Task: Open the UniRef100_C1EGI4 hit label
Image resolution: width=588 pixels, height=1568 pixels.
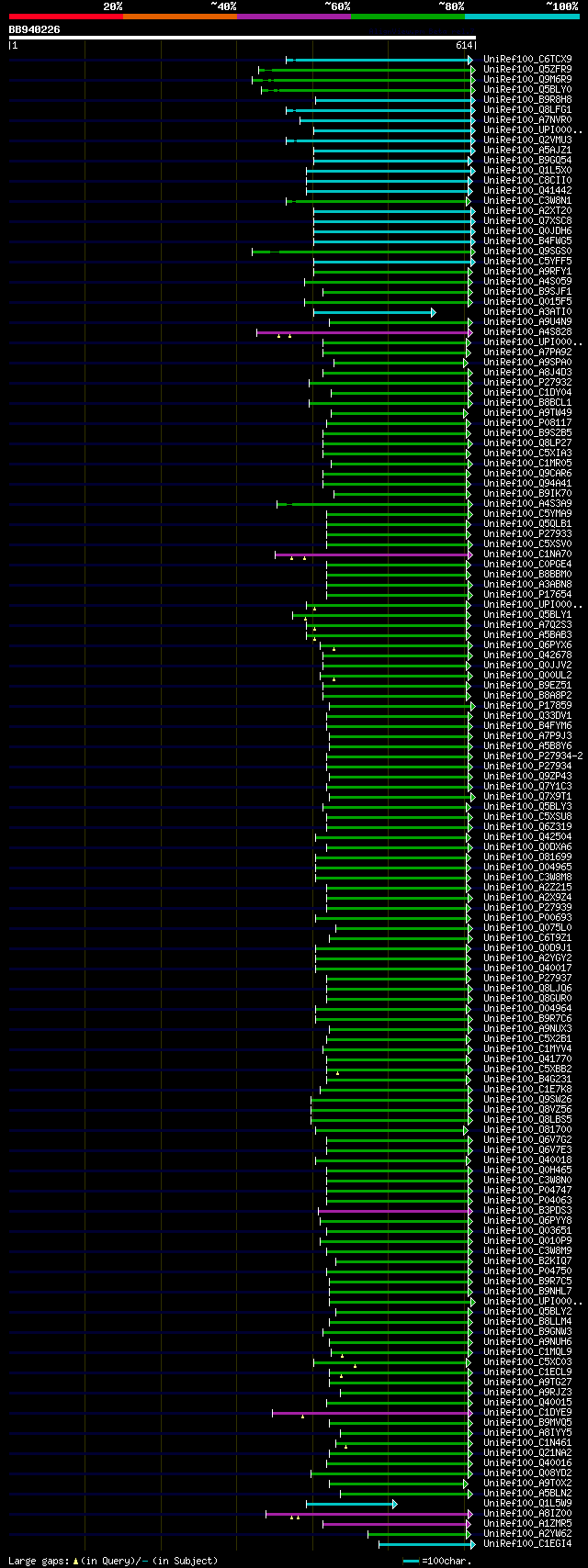Action: click(x=527, y=1544)
